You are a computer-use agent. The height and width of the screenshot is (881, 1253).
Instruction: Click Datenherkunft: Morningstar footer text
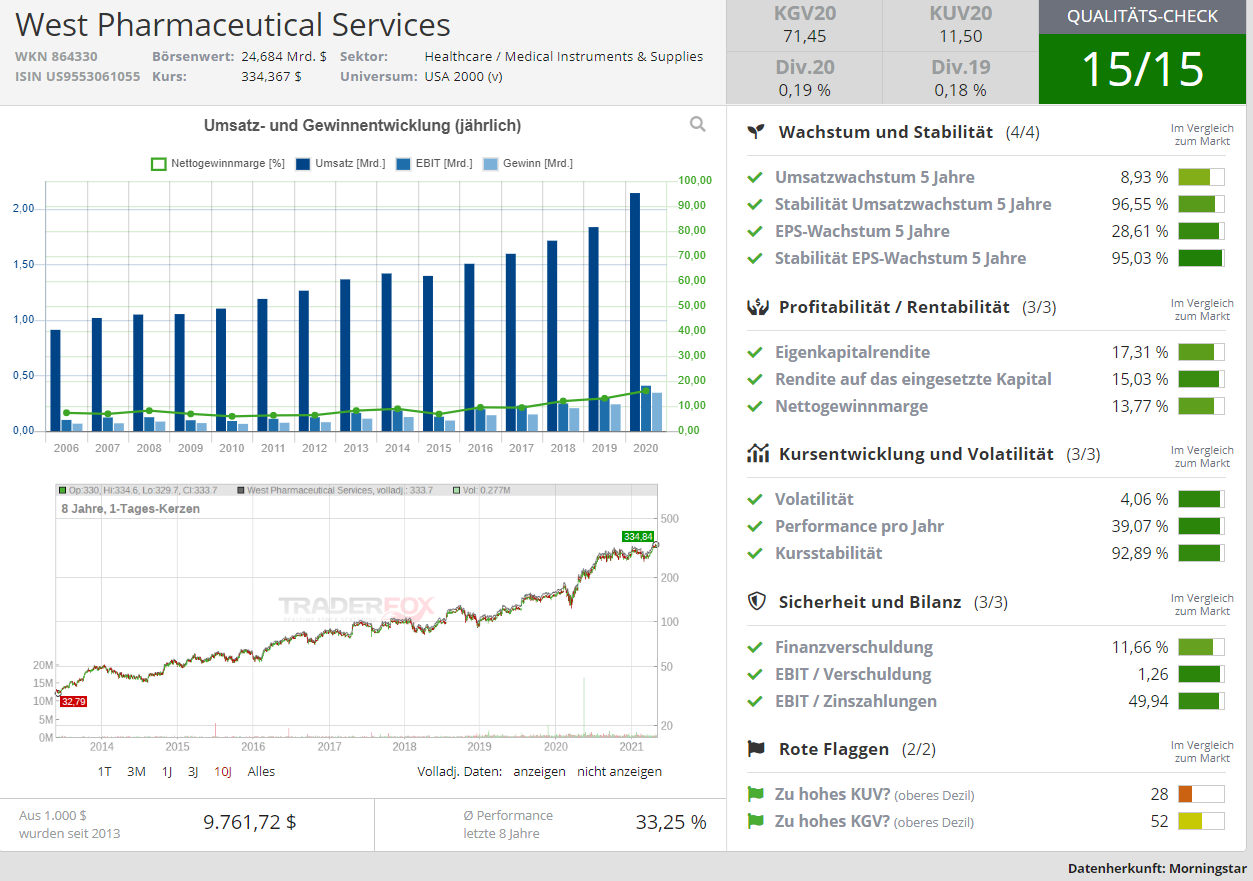click(x=1157, y=868)
